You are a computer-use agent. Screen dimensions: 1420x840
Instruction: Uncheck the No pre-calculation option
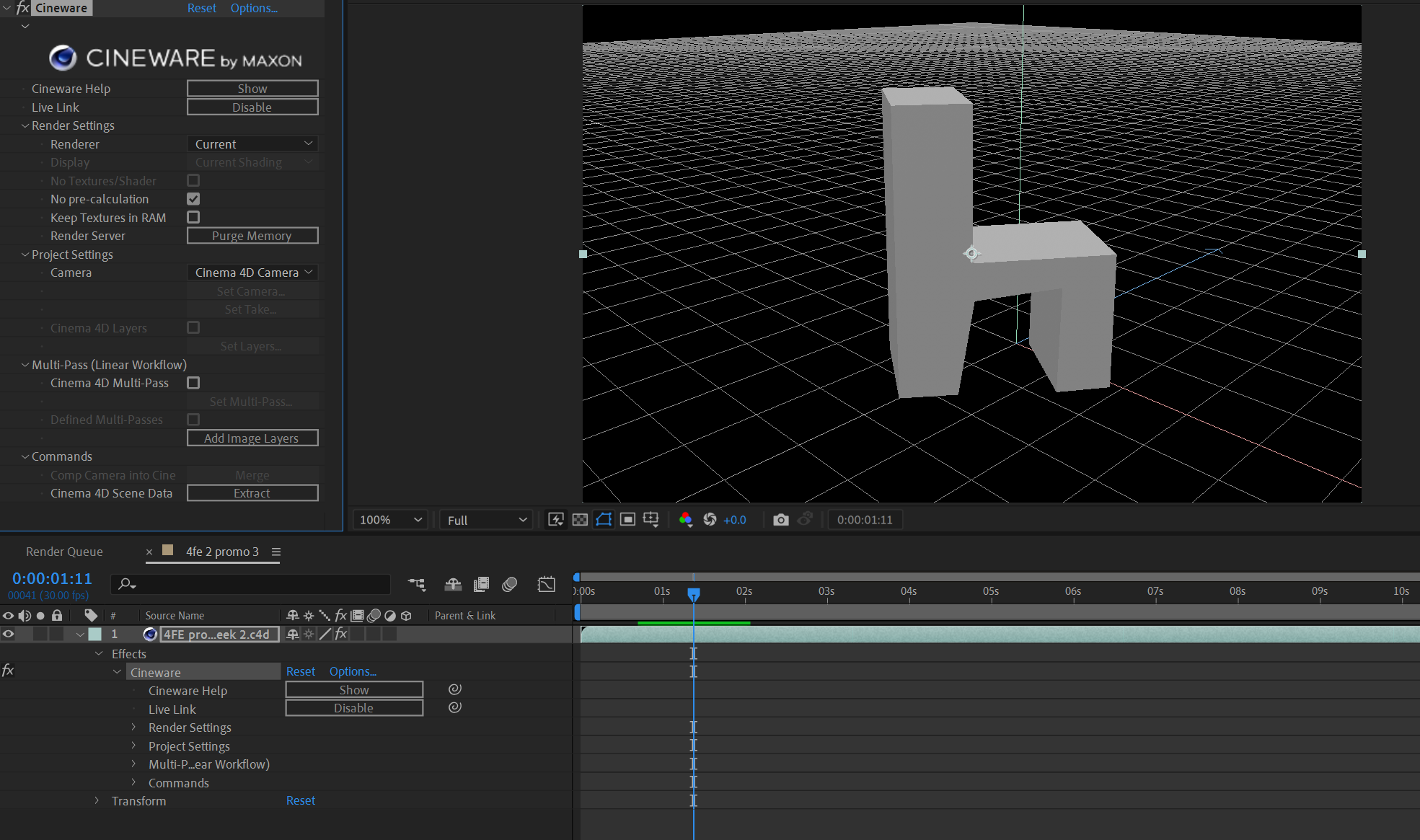pos(193,198)
